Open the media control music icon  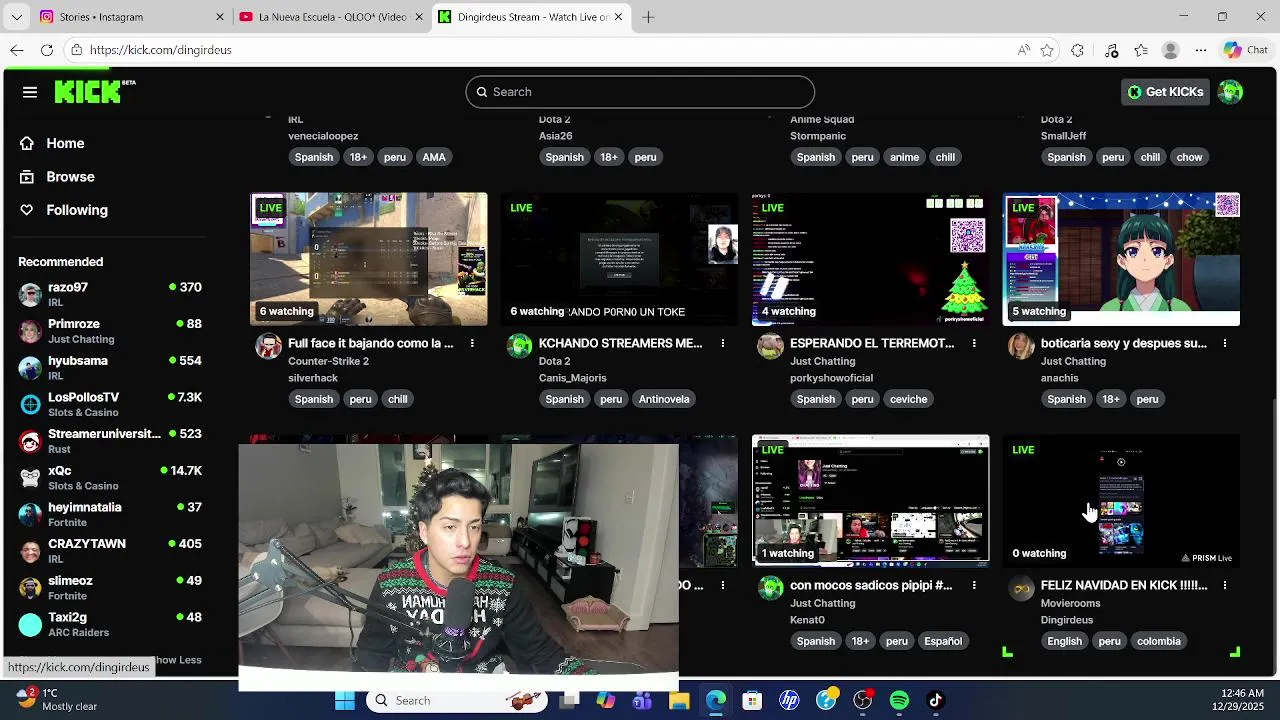[x=1111, y=50]
